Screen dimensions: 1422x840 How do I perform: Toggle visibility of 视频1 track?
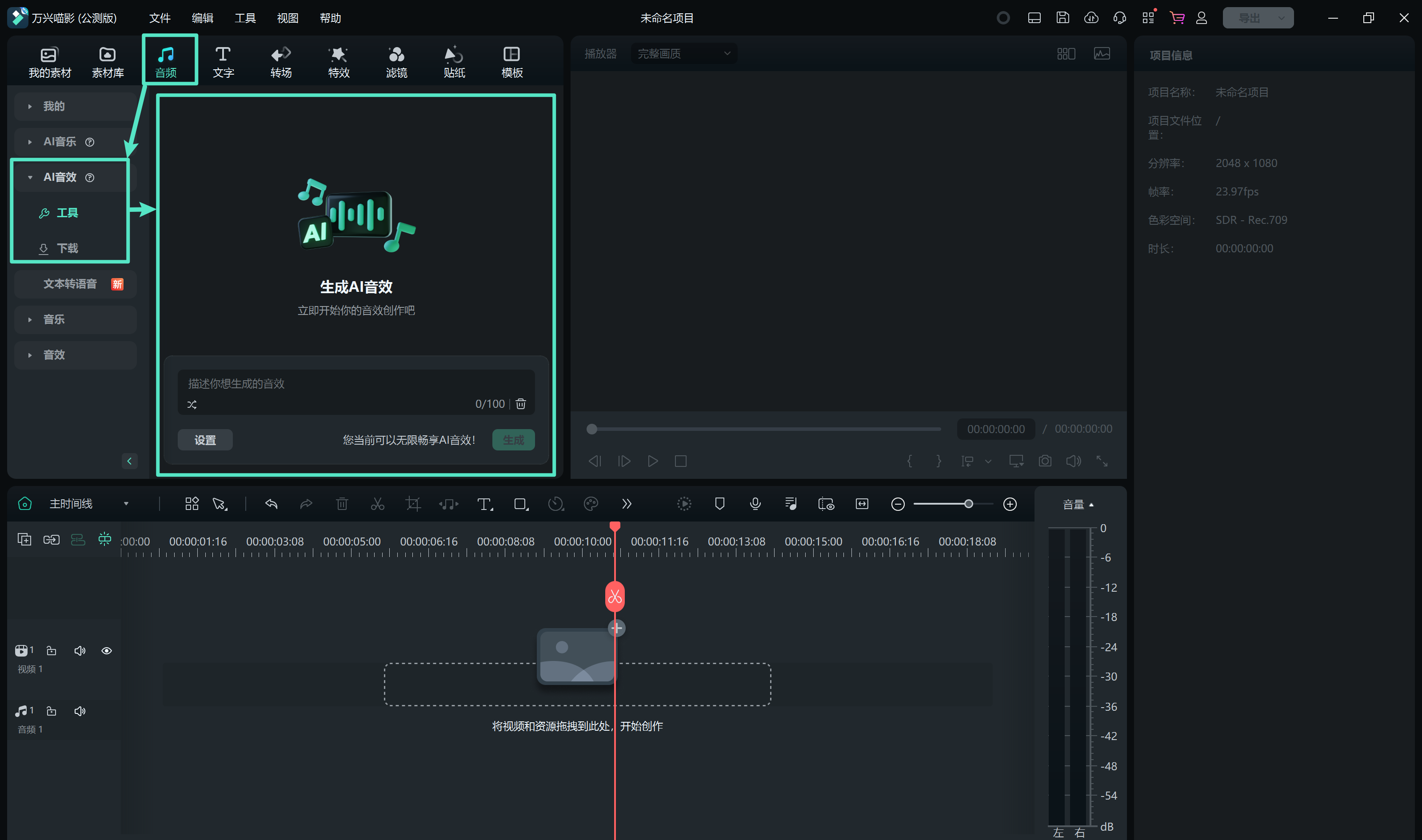[x=106, y=651]
